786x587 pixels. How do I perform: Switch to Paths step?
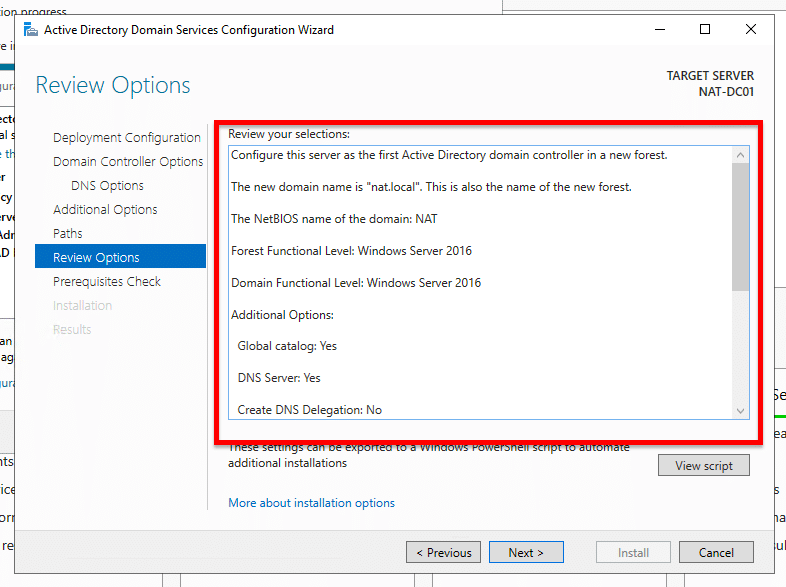[x=68, y=234]
